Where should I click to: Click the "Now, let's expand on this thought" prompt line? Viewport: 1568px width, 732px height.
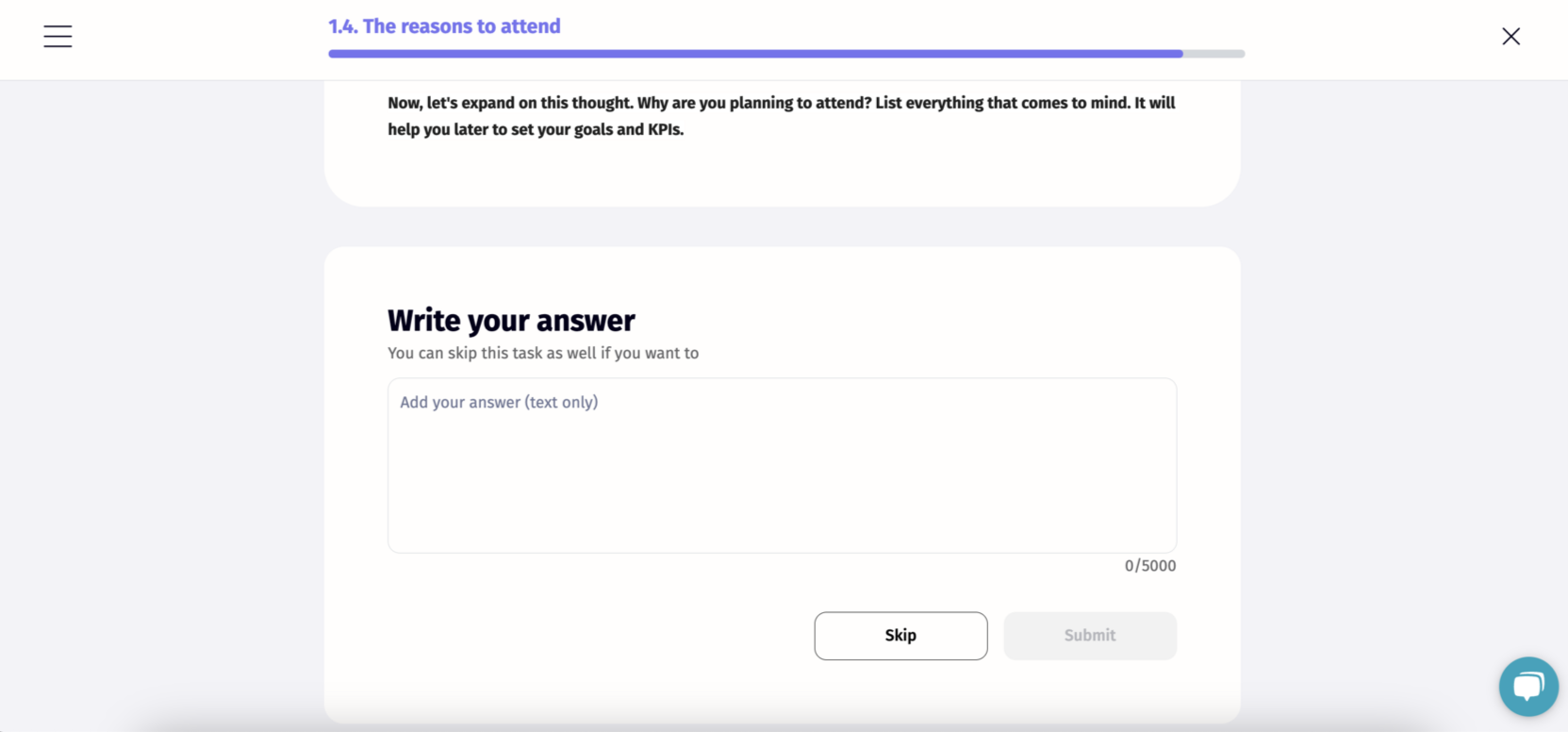(x=510, y=103)
